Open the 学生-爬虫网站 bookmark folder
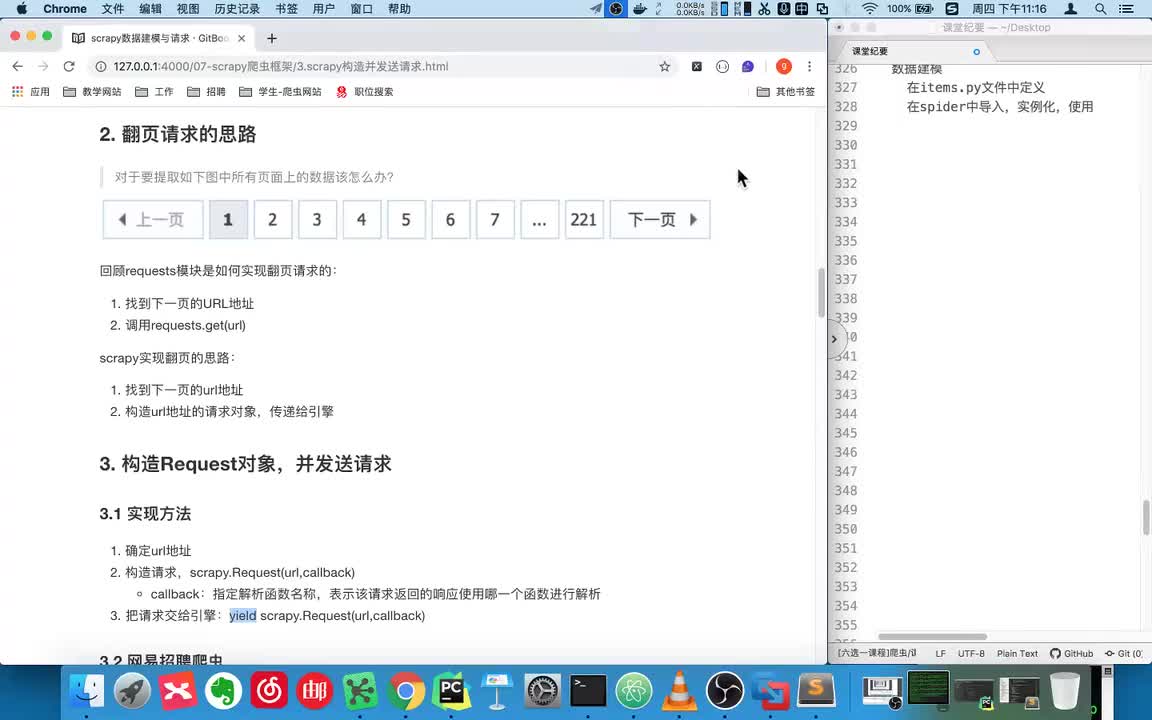The height and width of the screenshot is (720, 1152). click(281, 92)
